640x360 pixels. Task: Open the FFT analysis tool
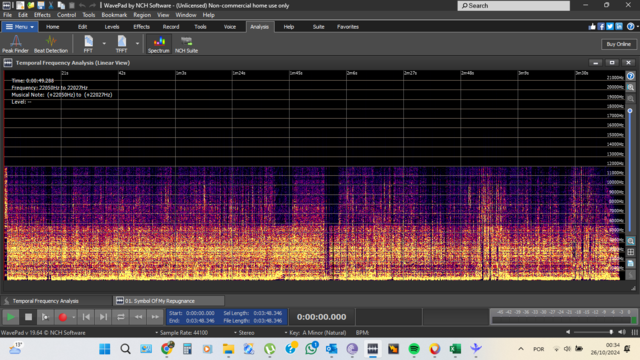click(x=88, y=44)
